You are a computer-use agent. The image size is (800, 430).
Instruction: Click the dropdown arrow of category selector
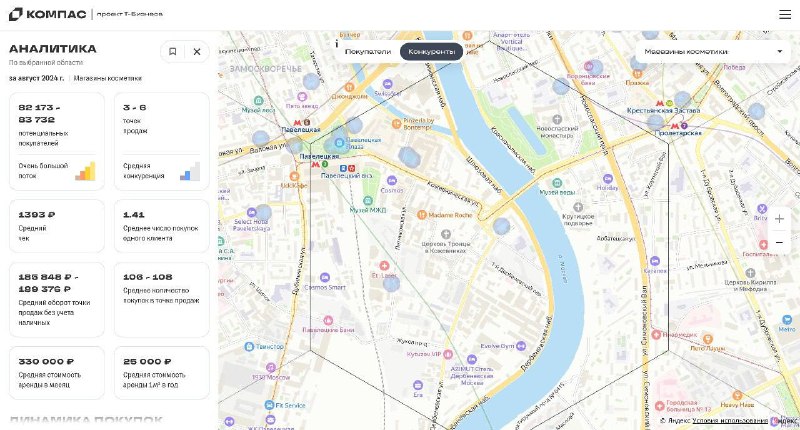point(780,52)
